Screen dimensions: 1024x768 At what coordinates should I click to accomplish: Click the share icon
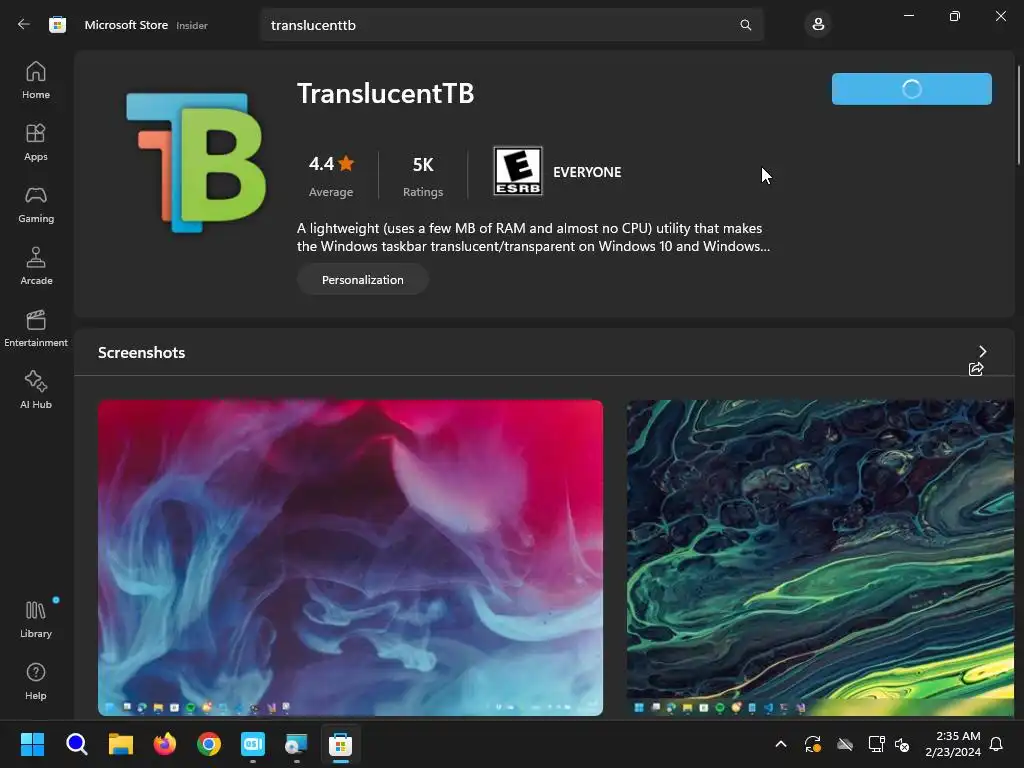pos(976,369)
